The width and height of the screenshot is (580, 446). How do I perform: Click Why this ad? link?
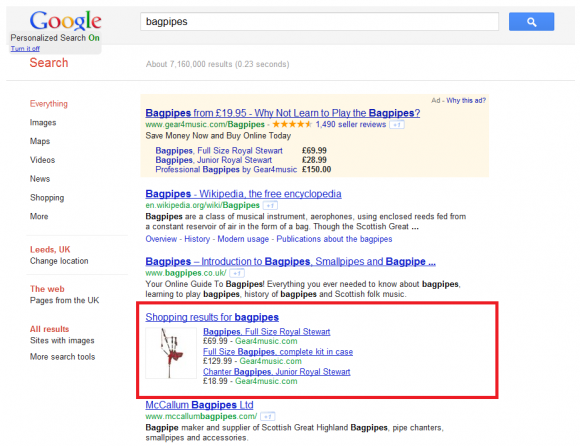(466, 101)
